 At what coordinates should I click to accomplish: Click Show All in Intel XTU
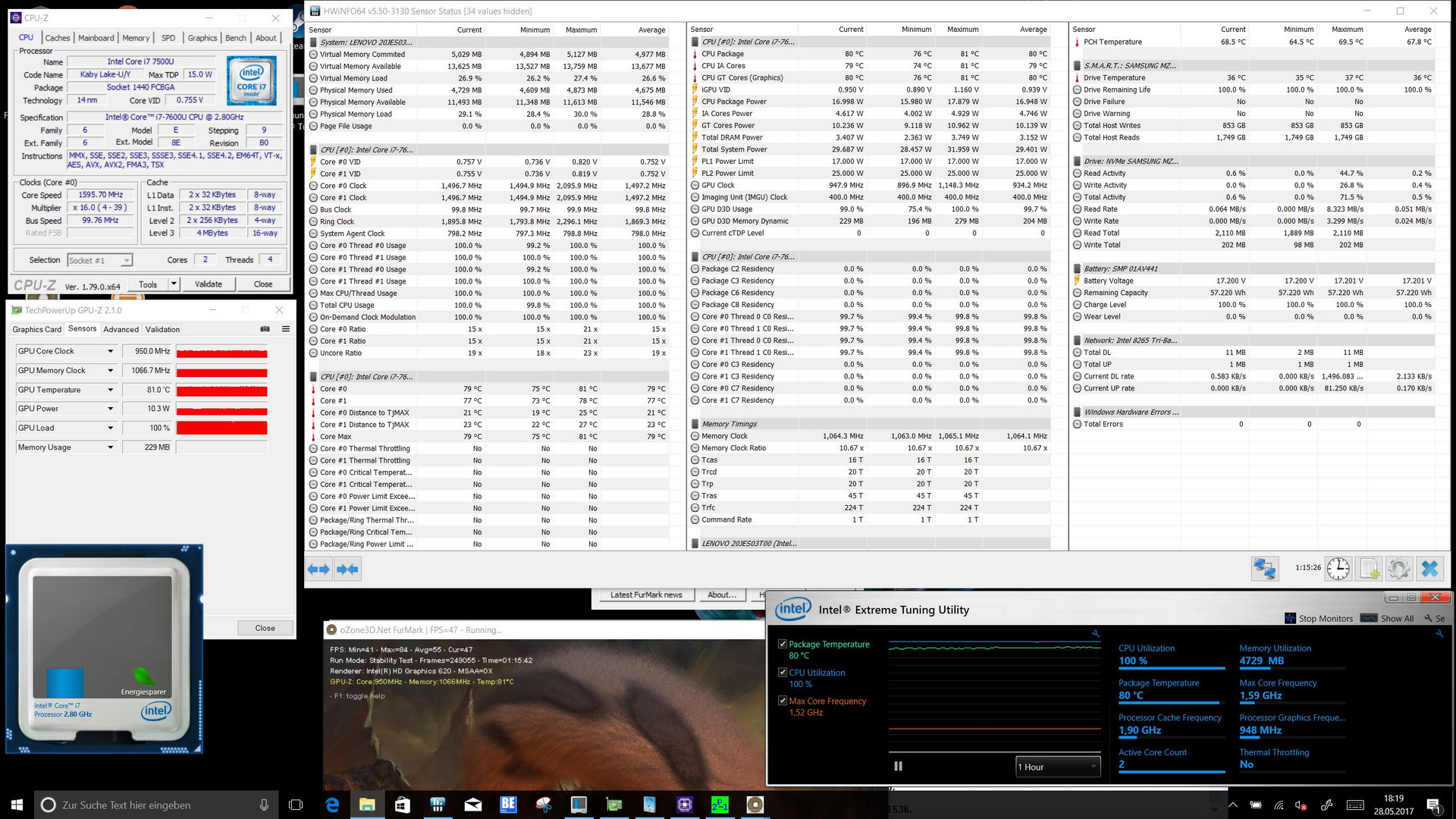[1388, 618]
